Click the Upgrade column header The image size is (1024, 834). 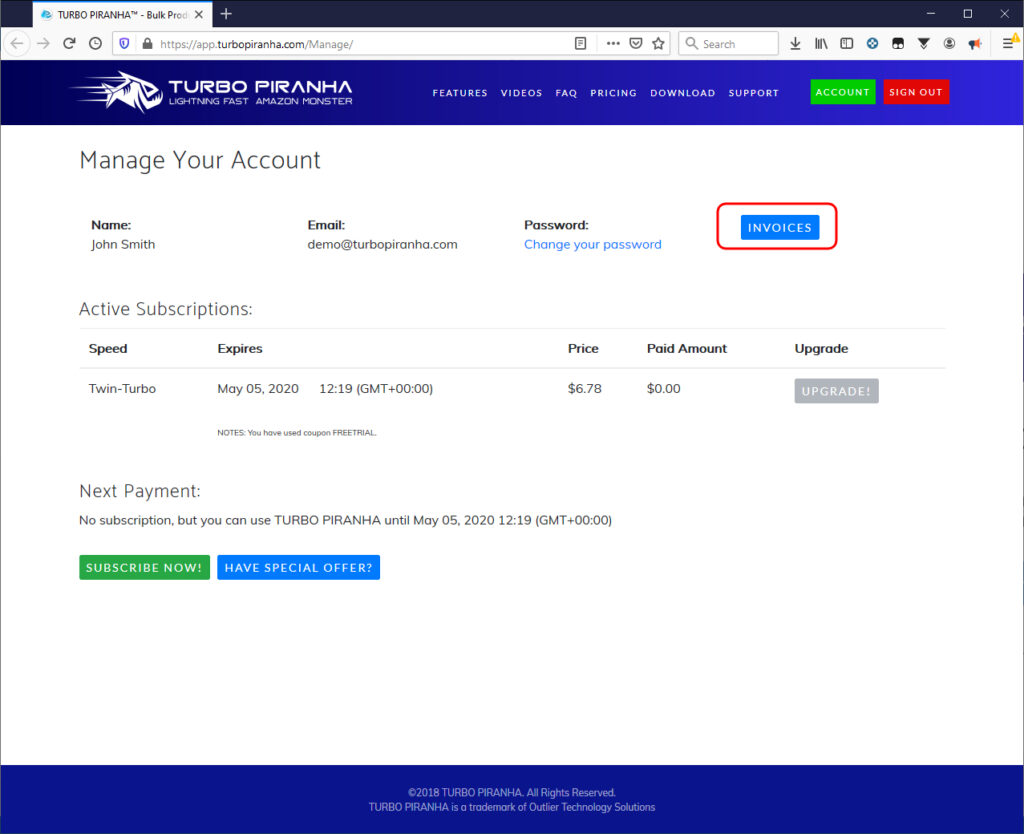(821, 348)
